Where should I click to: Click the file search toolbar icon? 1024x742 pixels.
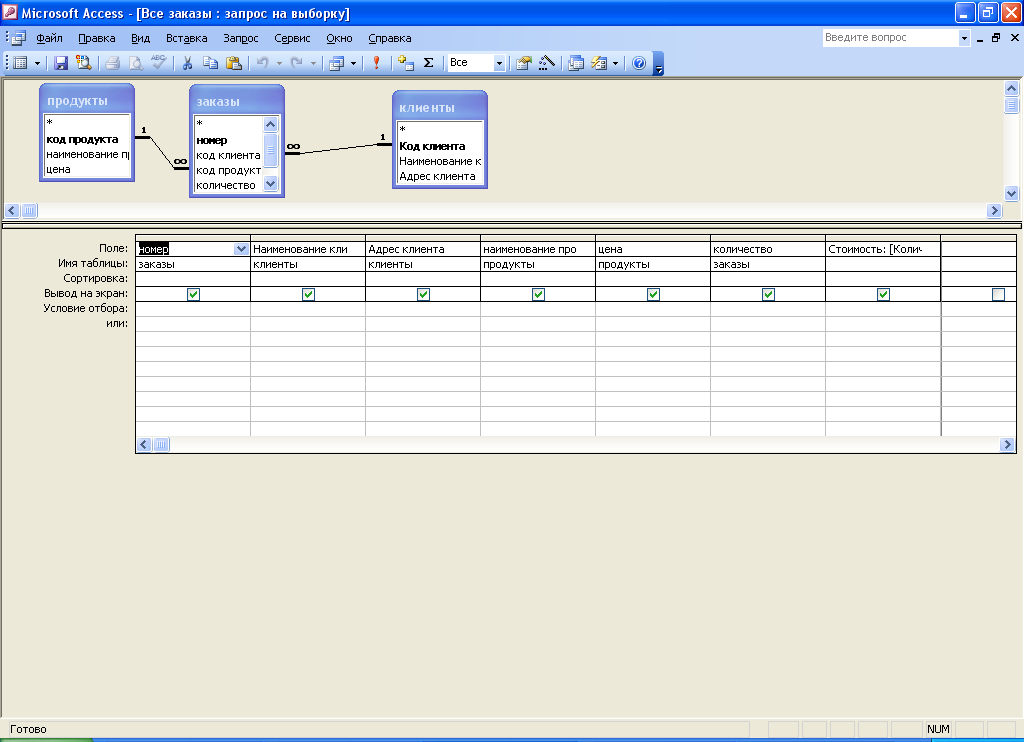(84, 63)
